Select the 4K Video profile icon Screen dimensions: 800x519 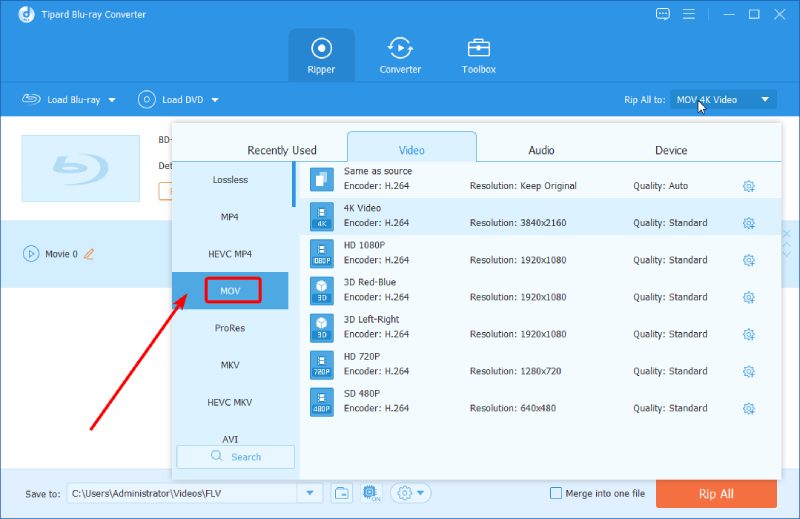(x=322, y=216)
